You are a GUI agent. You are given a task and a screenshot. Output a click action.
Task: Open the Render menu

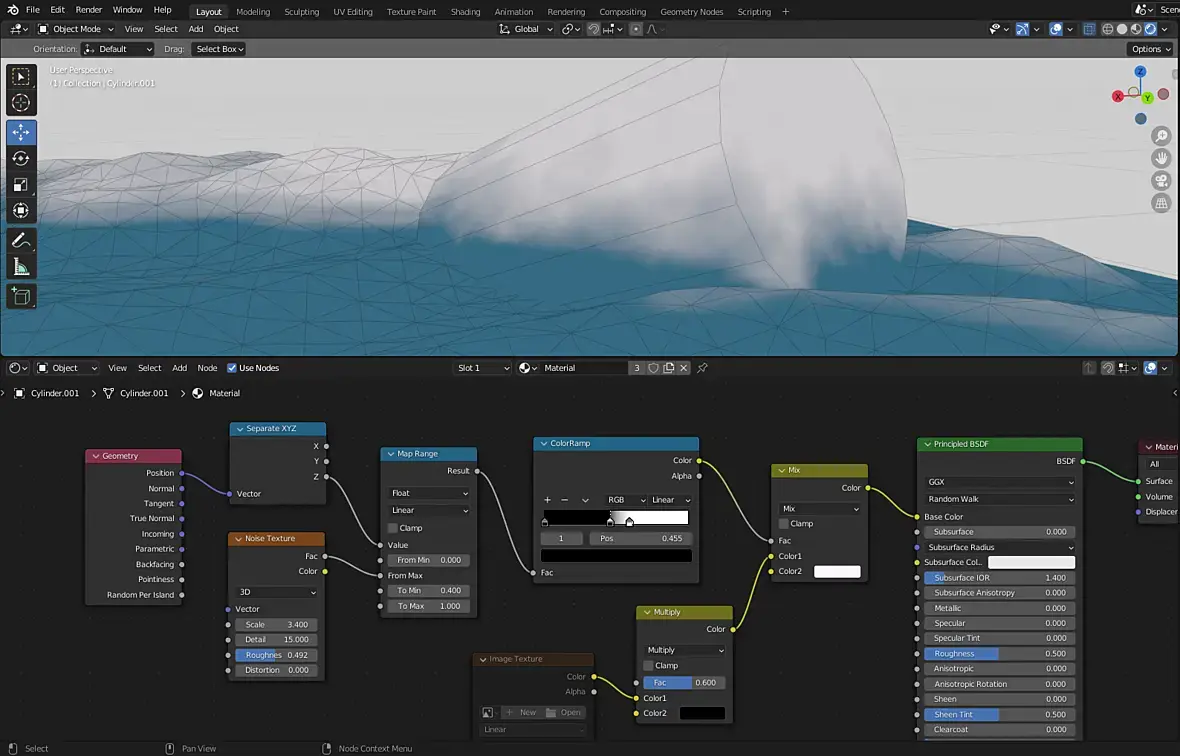click(89, 10)
